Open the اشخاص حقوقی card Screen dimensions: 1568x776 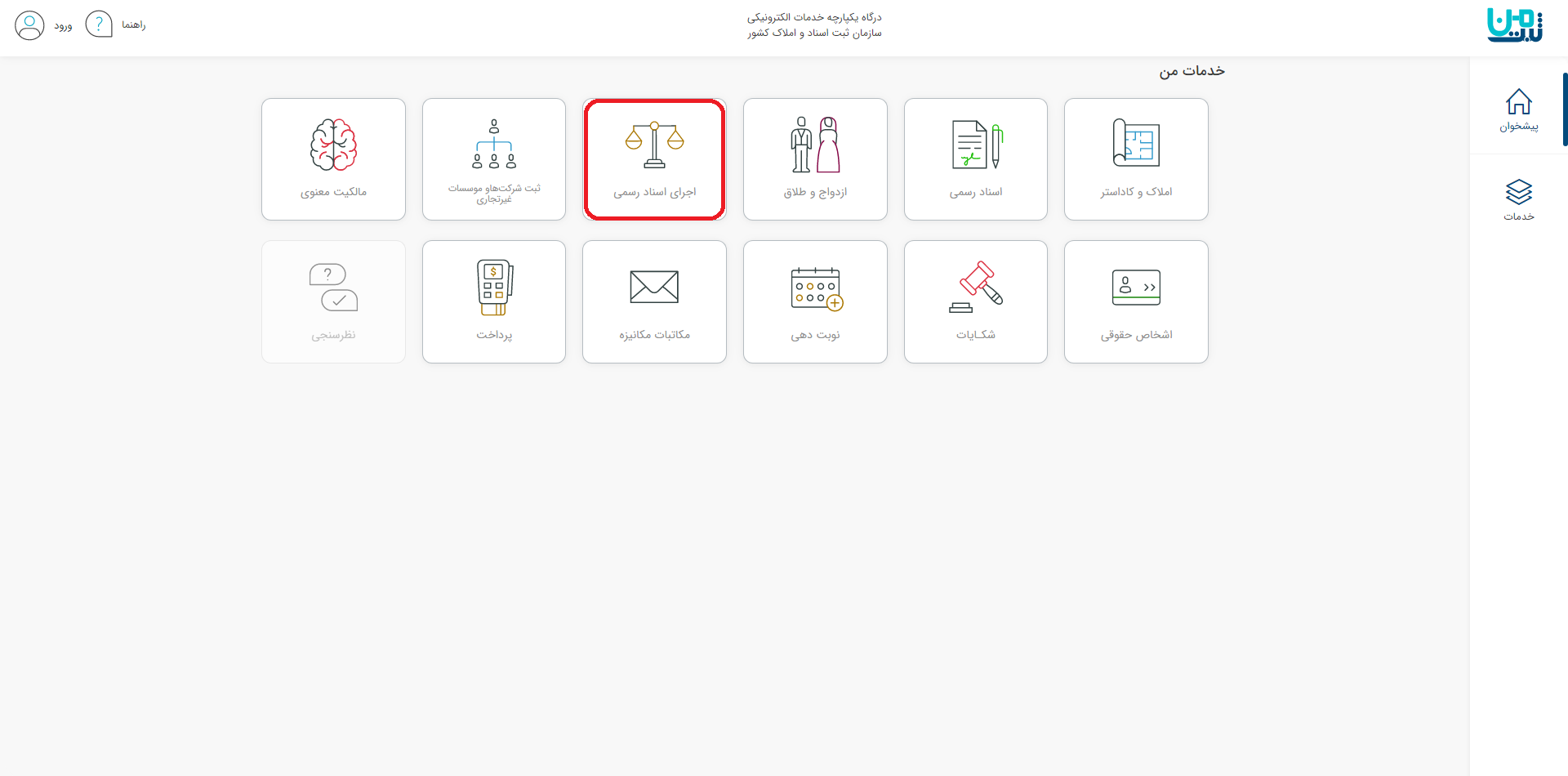point(1136,301)
